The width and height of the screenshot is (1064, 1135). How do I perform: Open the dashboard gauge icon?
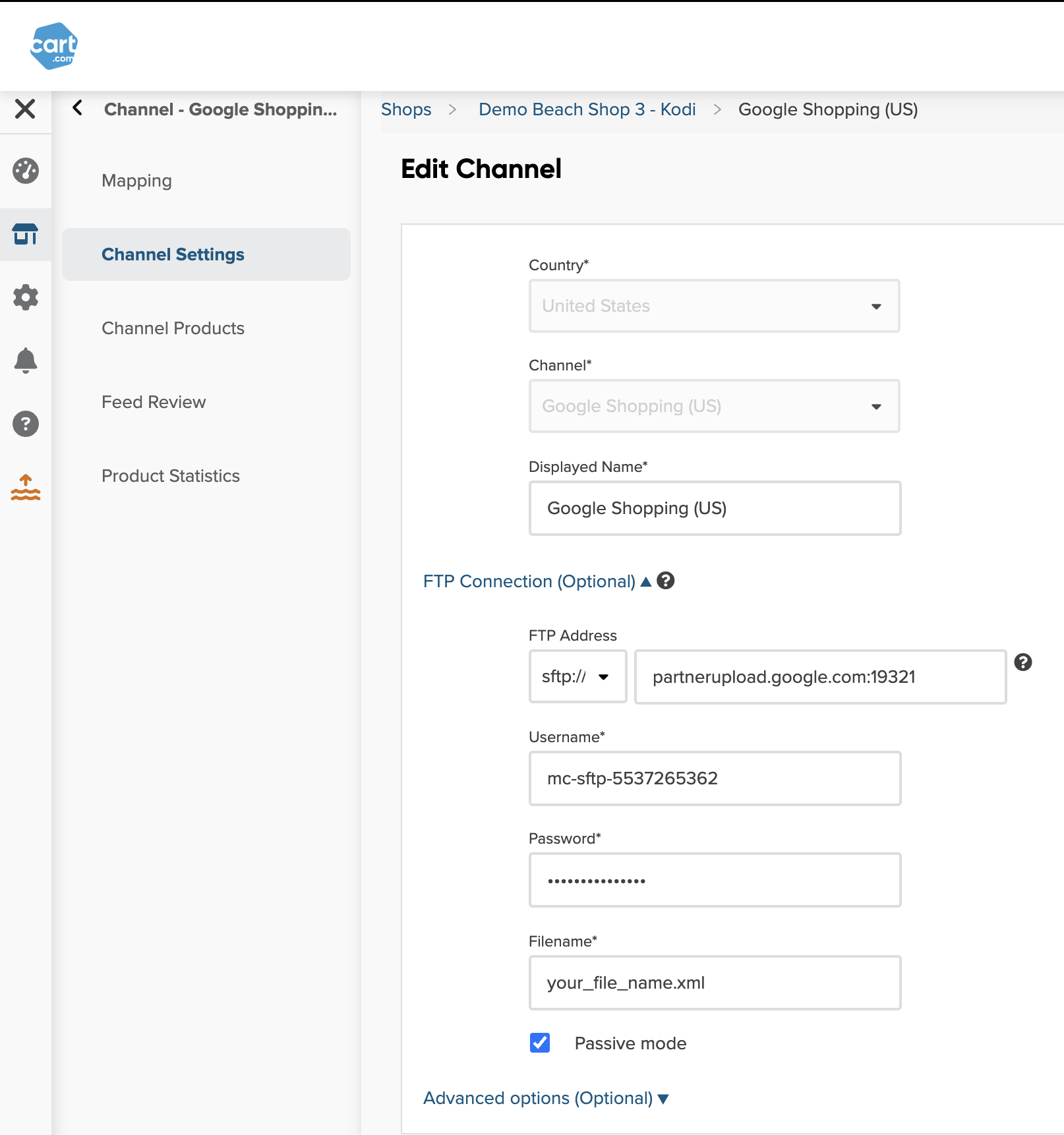(x=26, y=171)
